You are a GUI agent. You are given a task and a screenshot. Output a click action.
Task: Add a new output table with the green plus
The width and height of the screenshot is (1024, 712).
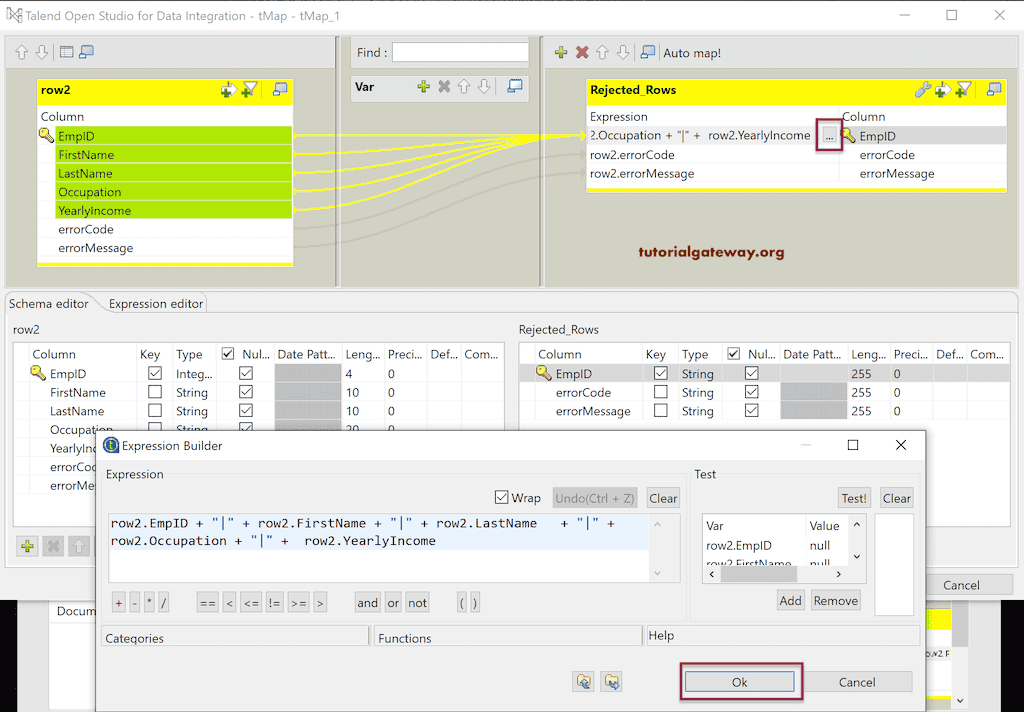[x=560, y=52]
